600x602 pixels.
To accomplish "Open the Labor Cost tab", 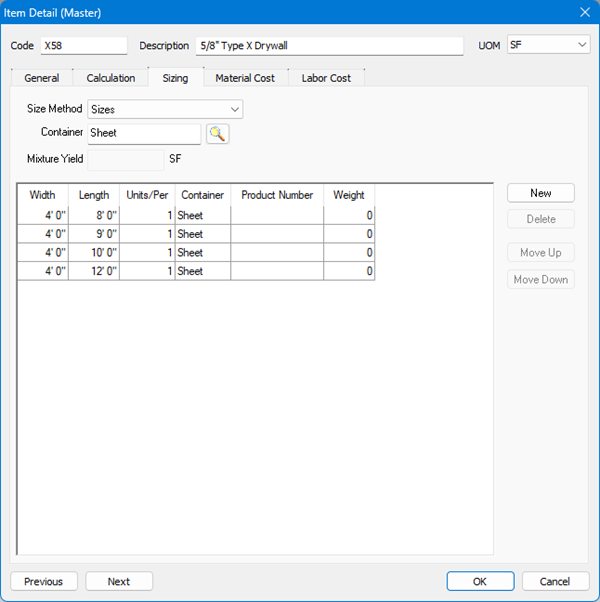I will pyautogui.click(x=326, y=78).
